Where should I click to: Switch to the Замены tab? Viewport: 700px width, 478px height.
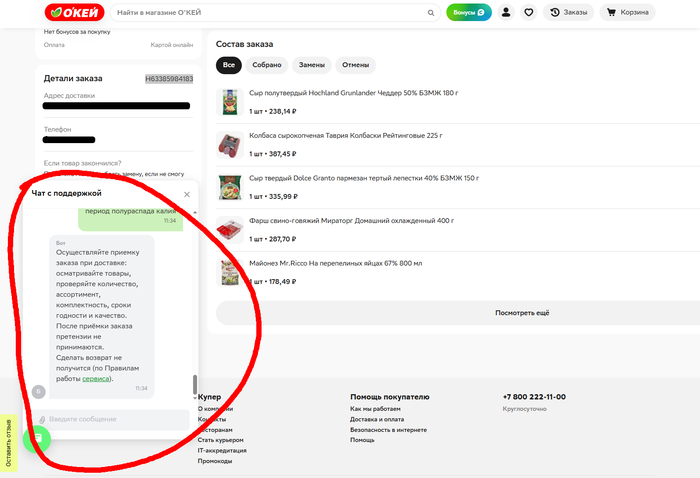point(311,65)
